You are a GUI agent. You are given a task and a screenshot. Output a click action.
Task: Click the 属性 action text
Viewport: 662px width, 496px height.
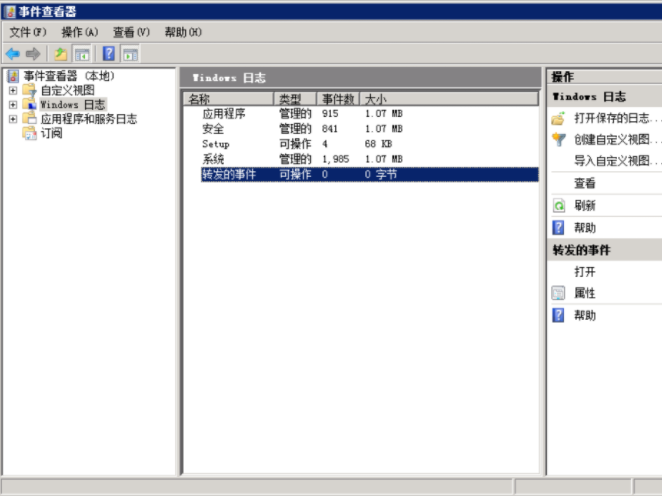click(x=585, y=293)
